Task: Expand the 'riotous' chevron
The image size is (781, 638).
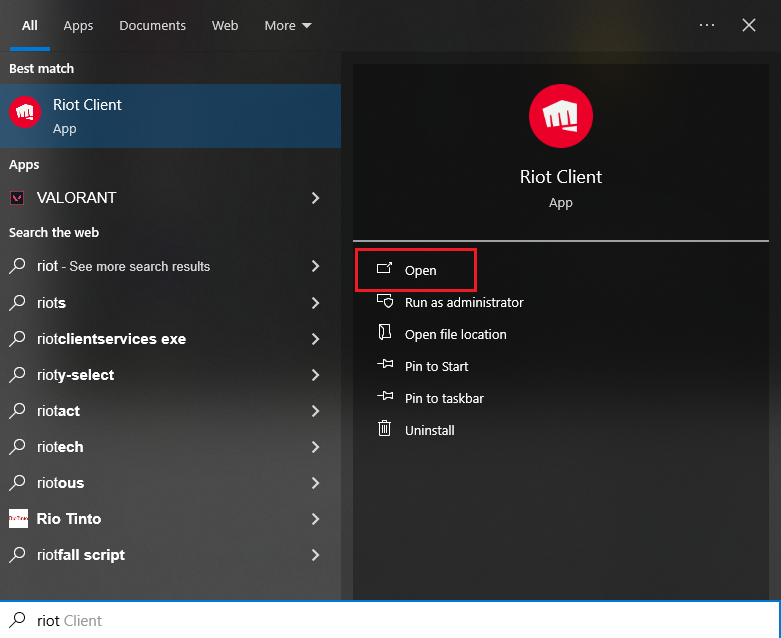Action: 315,483
